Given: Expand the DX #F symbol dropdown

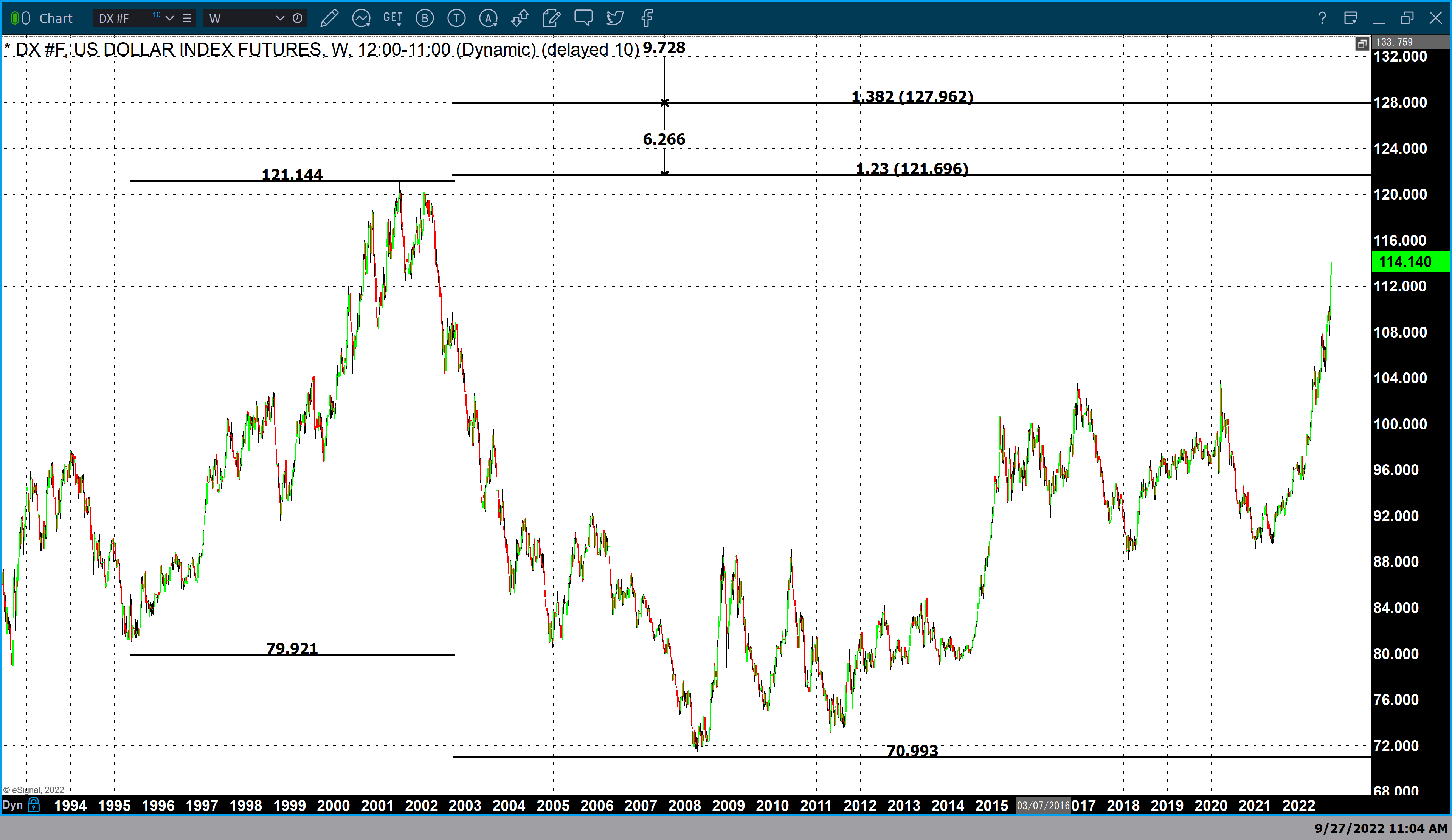Looking at the screenshot, I should click(x=169, y=19).
